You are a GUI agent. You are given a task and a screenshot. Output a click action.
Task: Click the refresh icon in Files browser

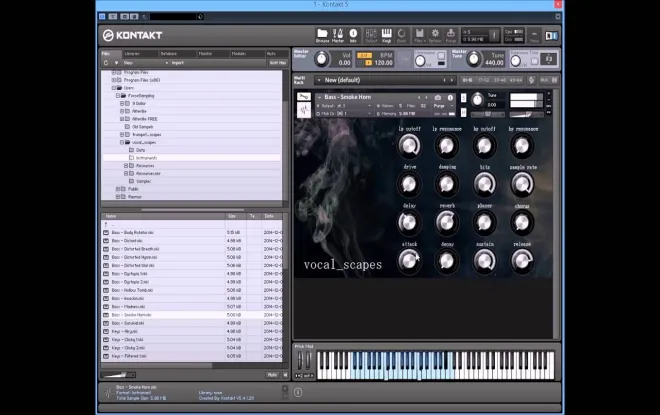106,63
